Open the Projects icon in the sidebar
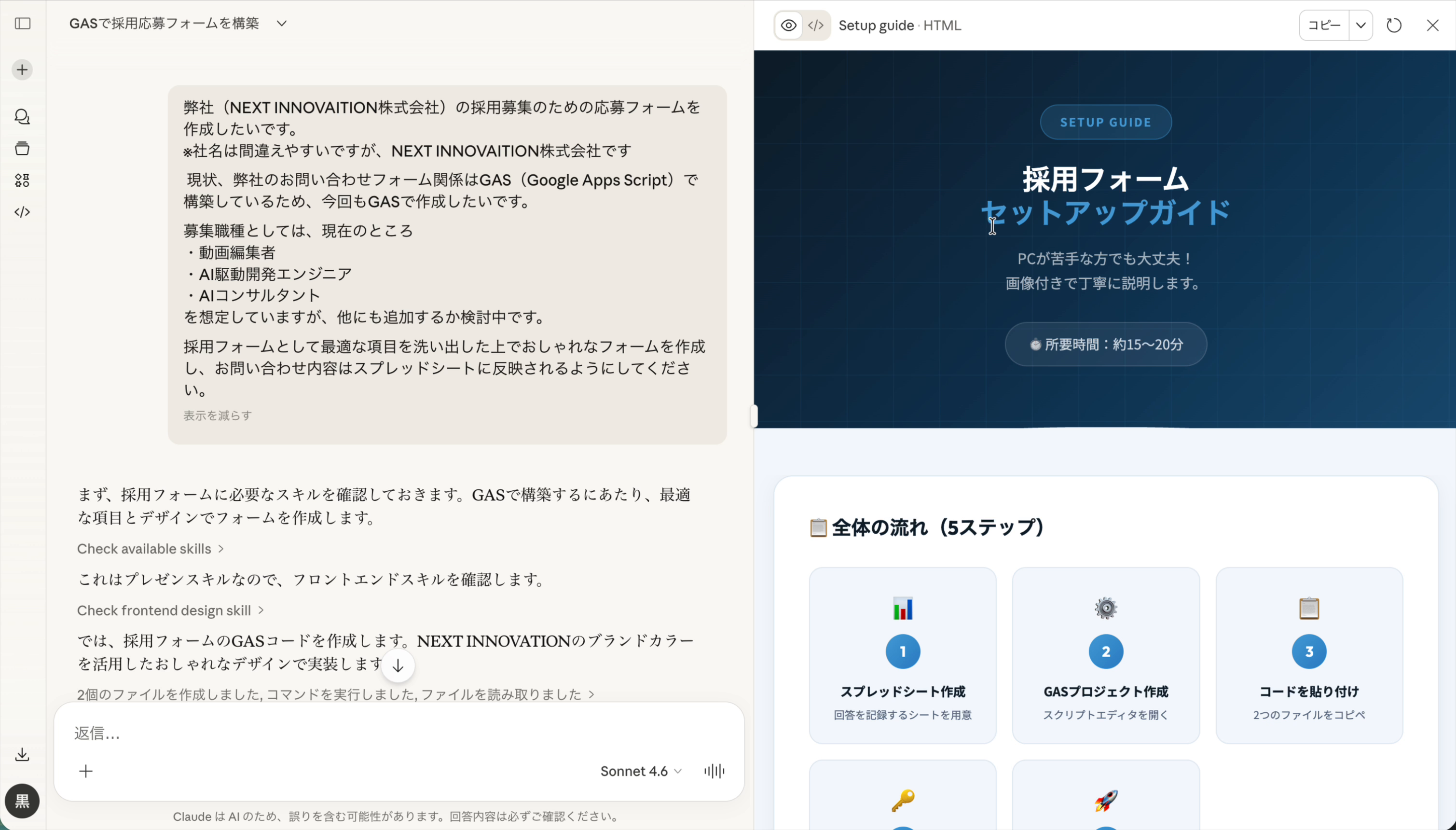1456x830 pixels. point(22,148)
